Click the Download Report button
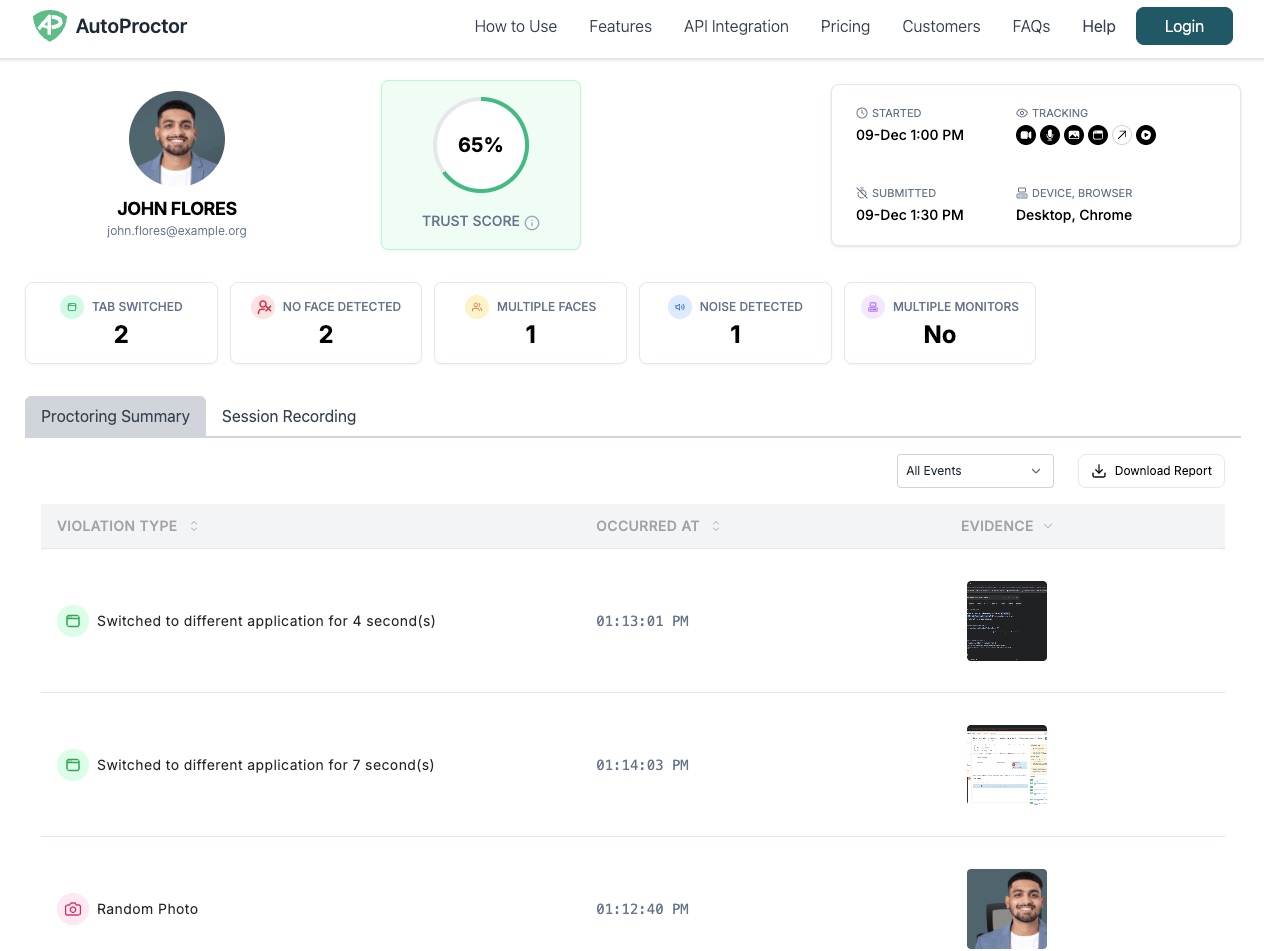 [x=1151, y=471]
